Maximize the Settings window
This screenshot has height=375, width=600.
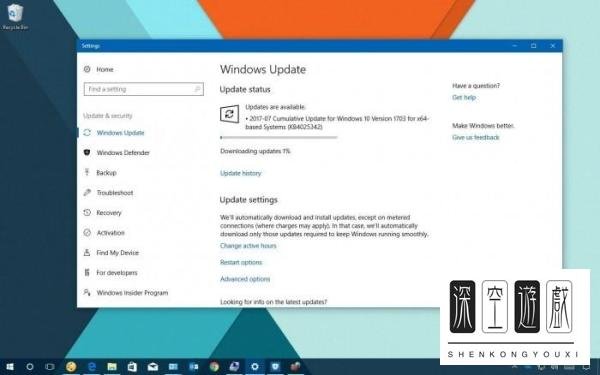click(x=533, y=46)
